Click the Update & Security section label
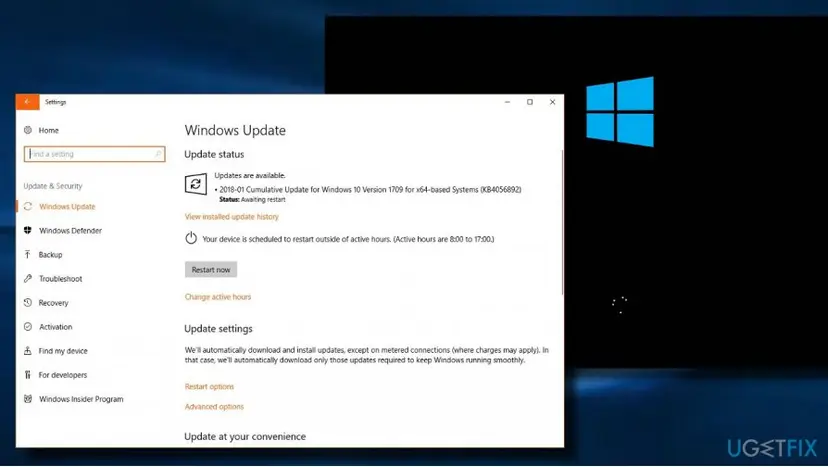828x467 pixels. 53,186
